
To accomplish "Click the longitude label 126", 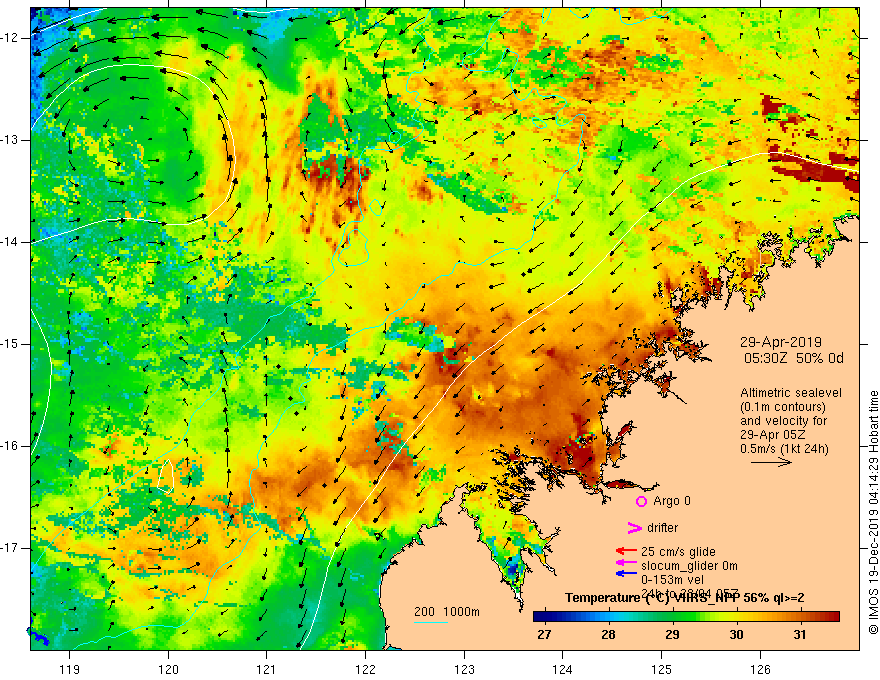I will coord(760,669).
